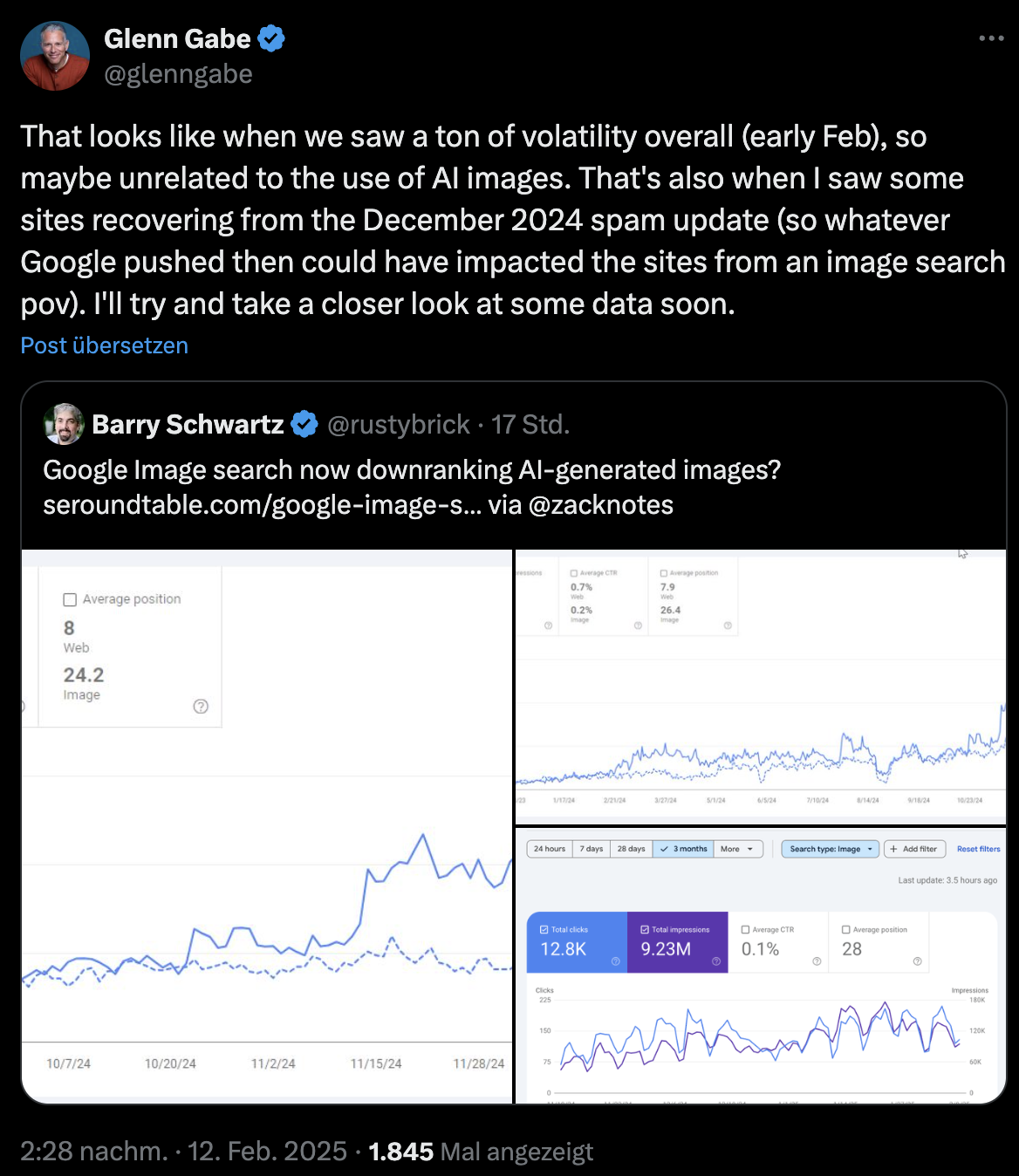1019x1176 pixels.
Task: Click Glenn Gabe's profile picture
Action: point(55,55)
